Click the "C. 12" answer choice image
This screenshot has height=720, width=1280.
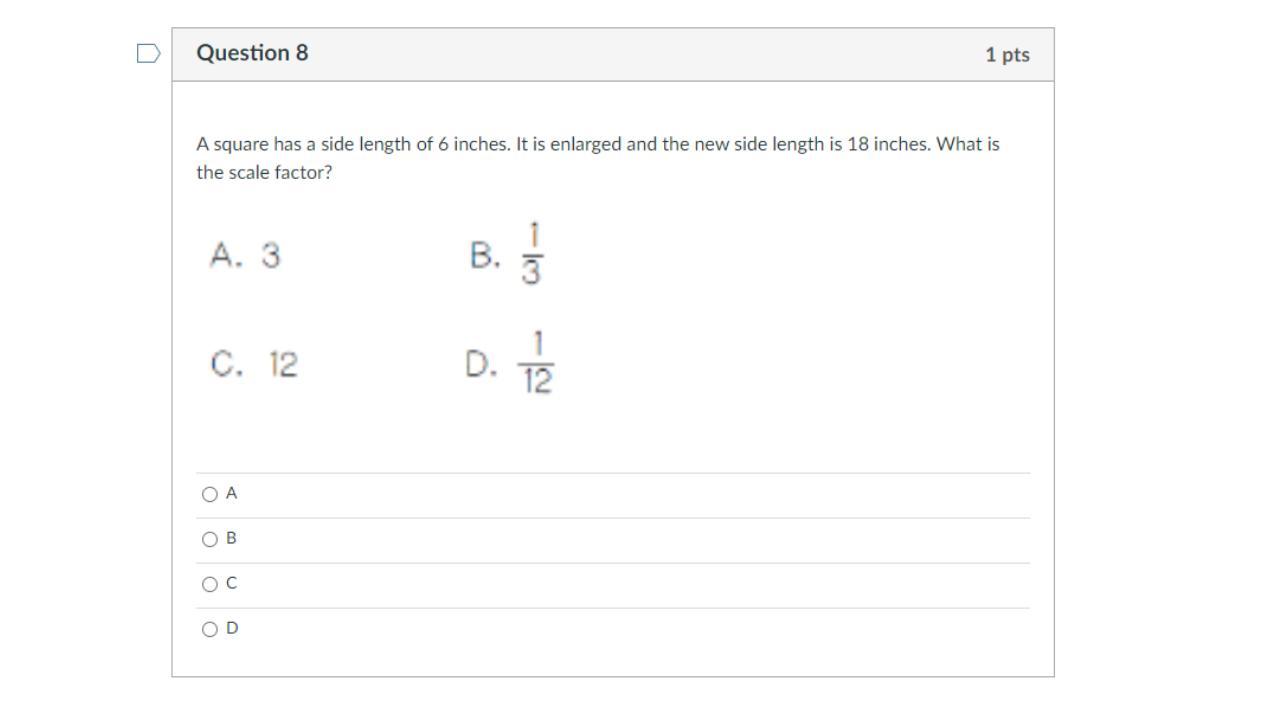[x=254, y=364]
